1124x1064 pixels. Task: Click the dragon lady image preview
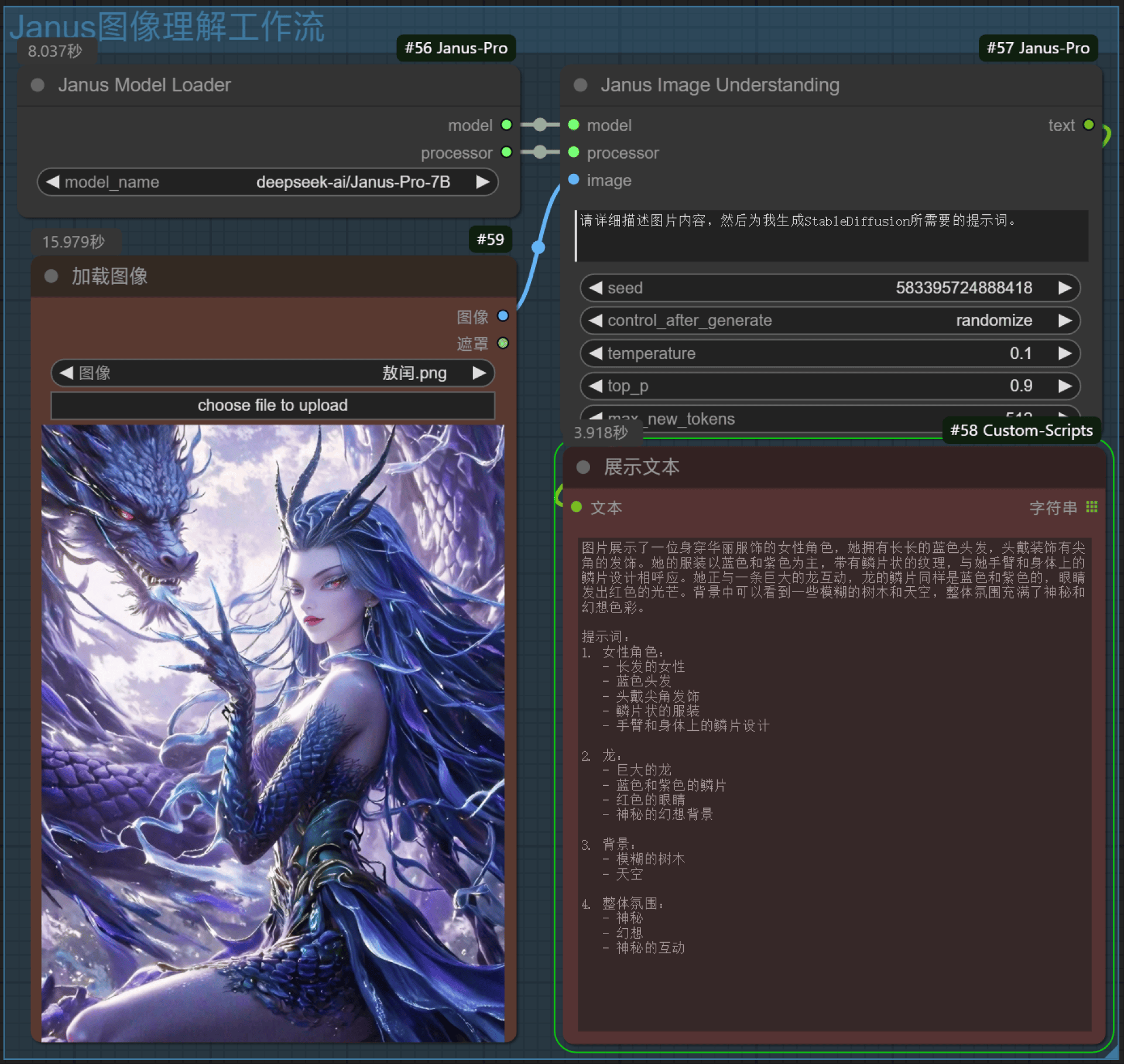pyautogui.click(x=273, y=733)
